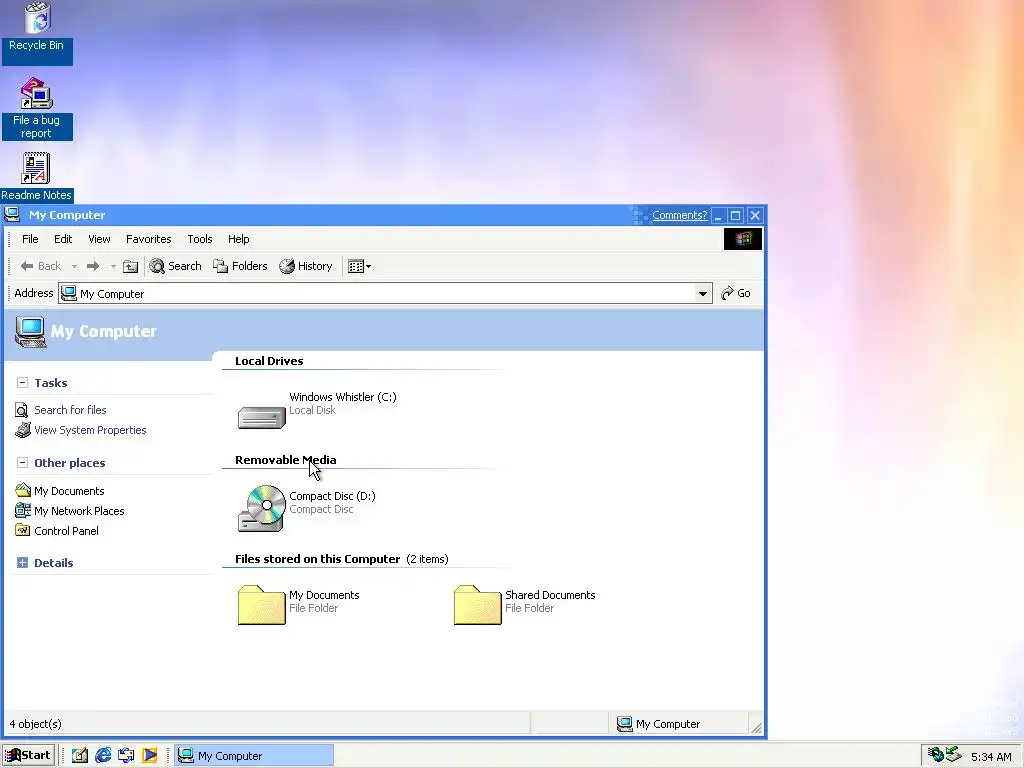Select the Shared Documents folder icon
The height and width of the screenshot is (768, 1024).
coord(478,605)
